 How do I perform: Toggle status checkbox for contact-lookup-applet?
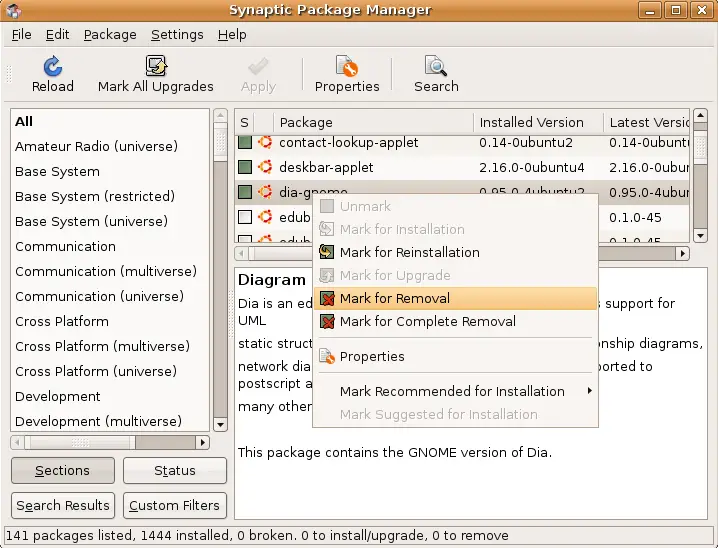point(245,142)
